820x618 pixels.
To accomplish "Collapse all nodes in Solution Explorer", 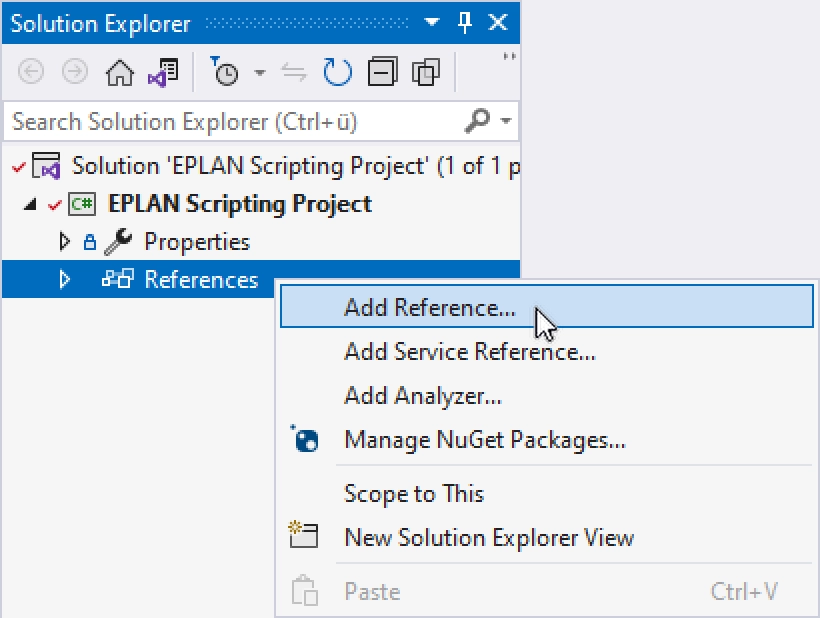I will coord(382,72).
